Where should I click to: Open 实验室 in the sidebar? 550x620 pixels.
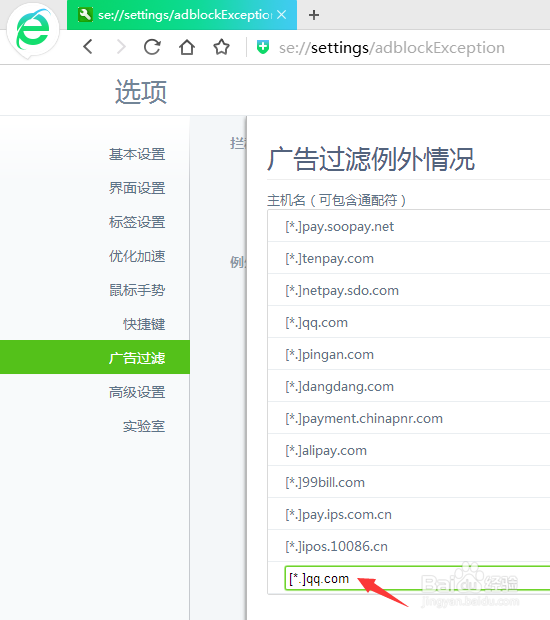(x=144, y=426)
